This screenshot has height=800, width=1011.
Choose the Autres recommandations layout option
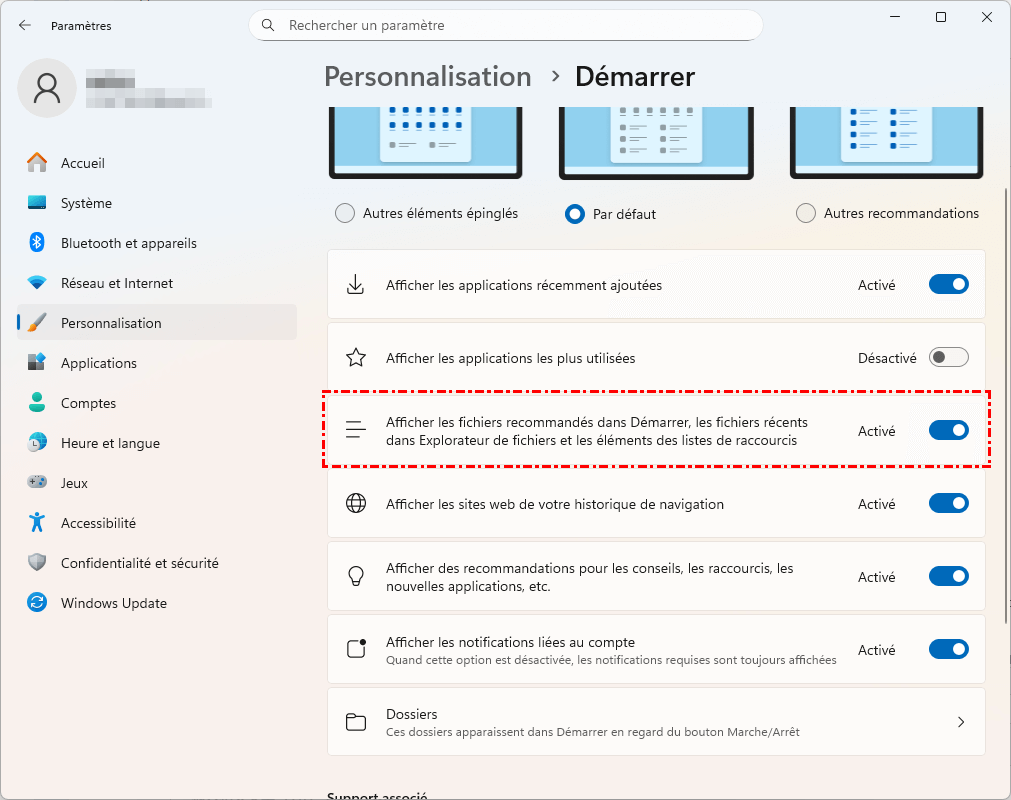pos(806,213)
